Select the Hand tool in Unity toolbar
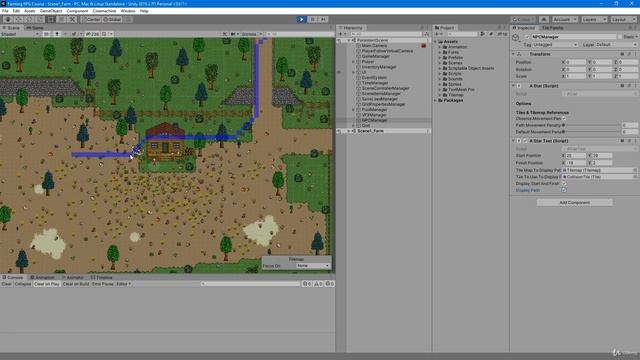Viewport: 640px width, 360px height. pyautogui.click(x=8, y=19)
